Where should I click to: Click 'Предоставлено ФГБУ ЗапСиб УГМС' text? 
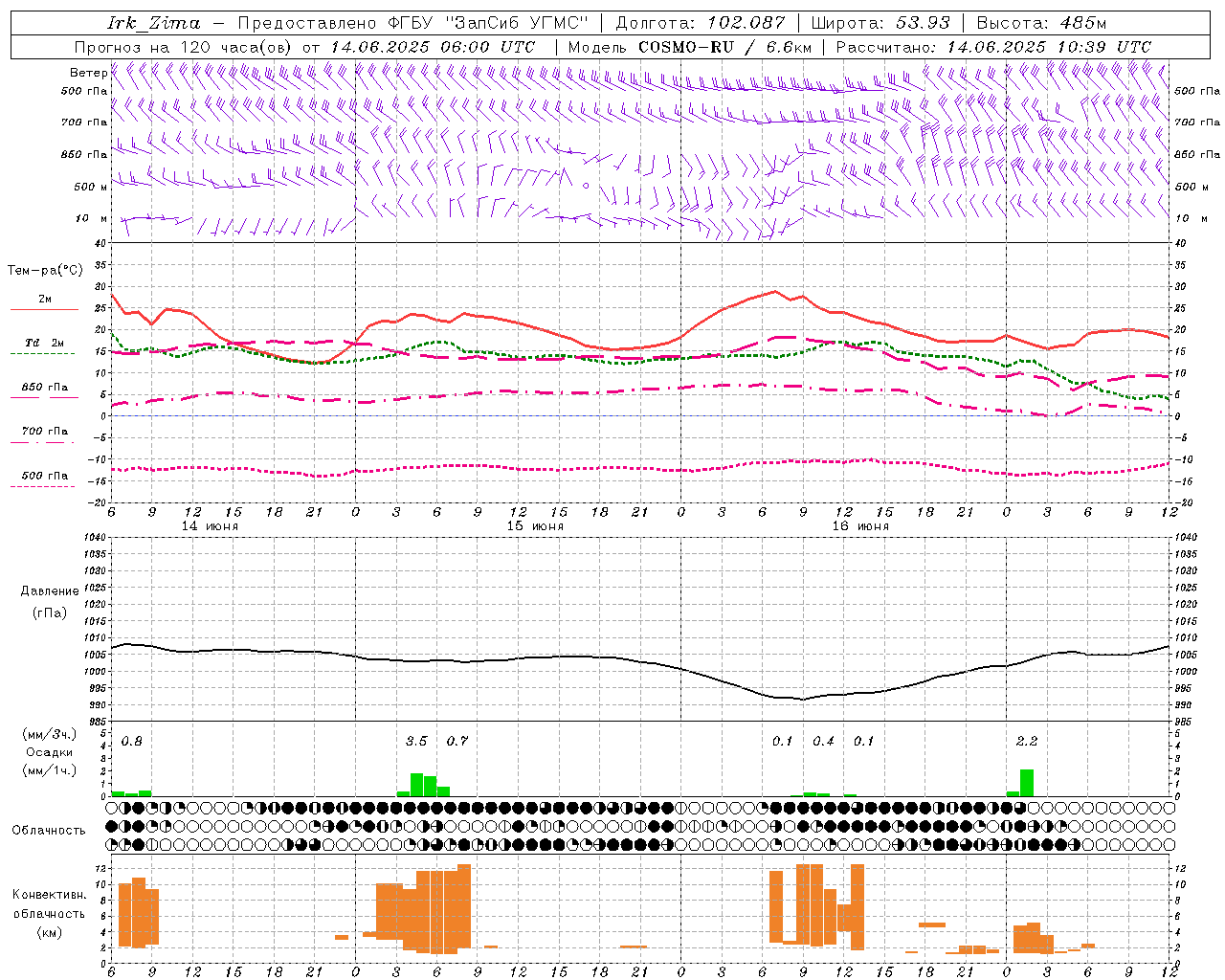point(412,23)
